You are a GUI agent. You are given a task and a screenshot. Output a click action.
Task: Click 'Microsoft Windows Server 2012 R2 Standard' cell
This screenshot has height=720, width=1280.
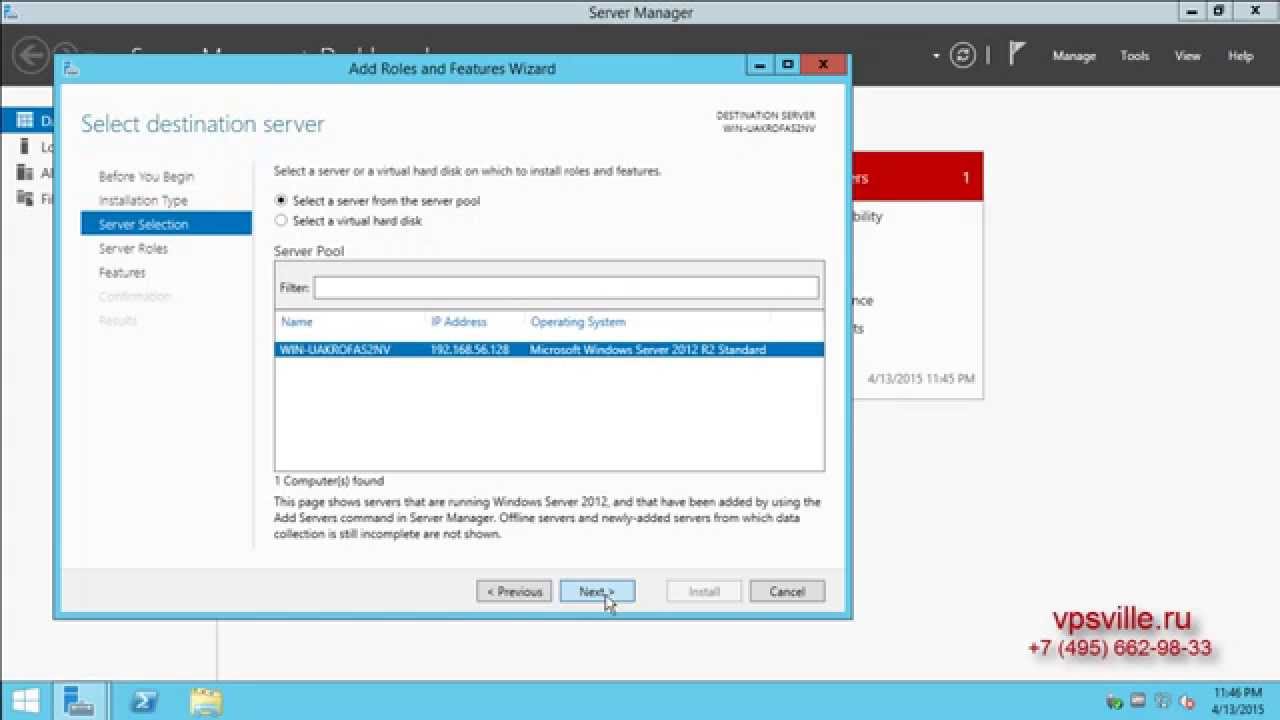pyautogui.click(x=648, y=350)
